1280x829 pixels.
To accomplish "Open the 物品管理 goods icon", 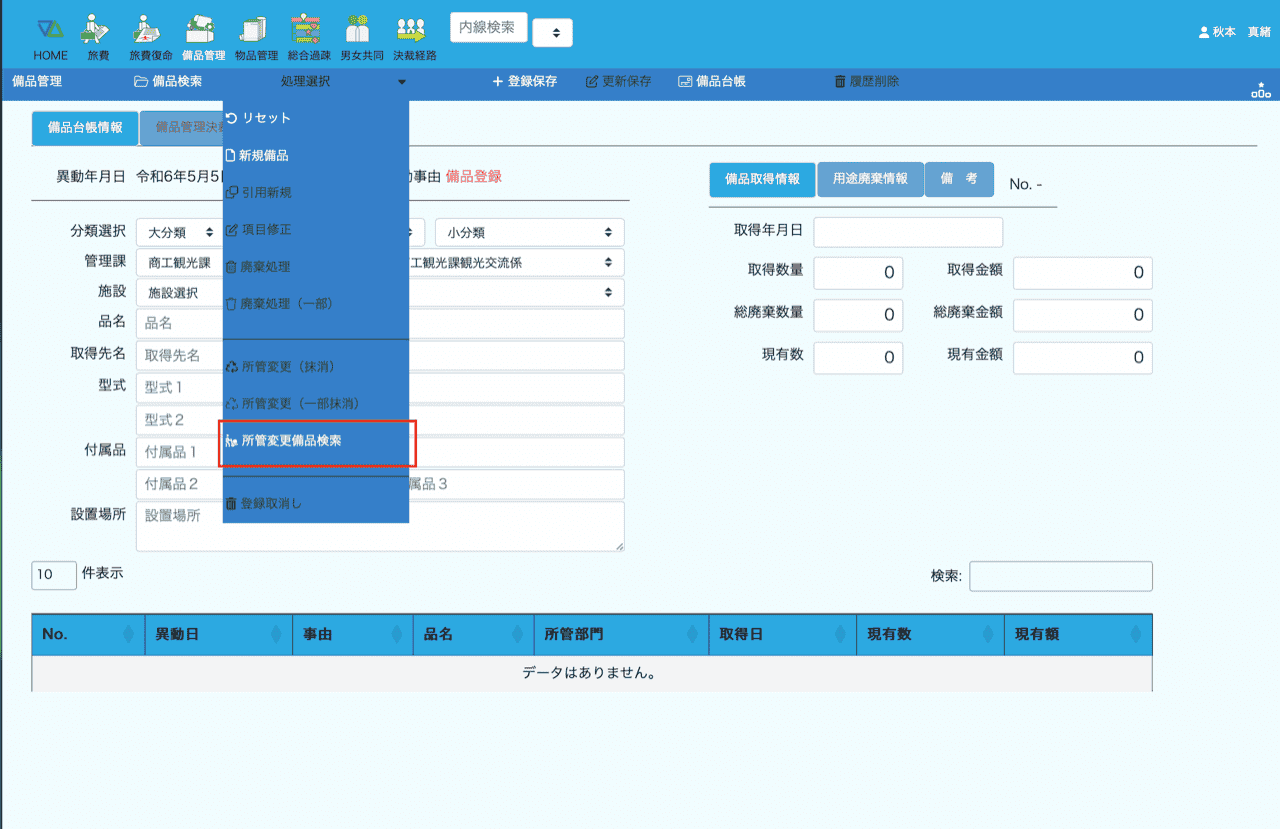I will click(256, 37).
